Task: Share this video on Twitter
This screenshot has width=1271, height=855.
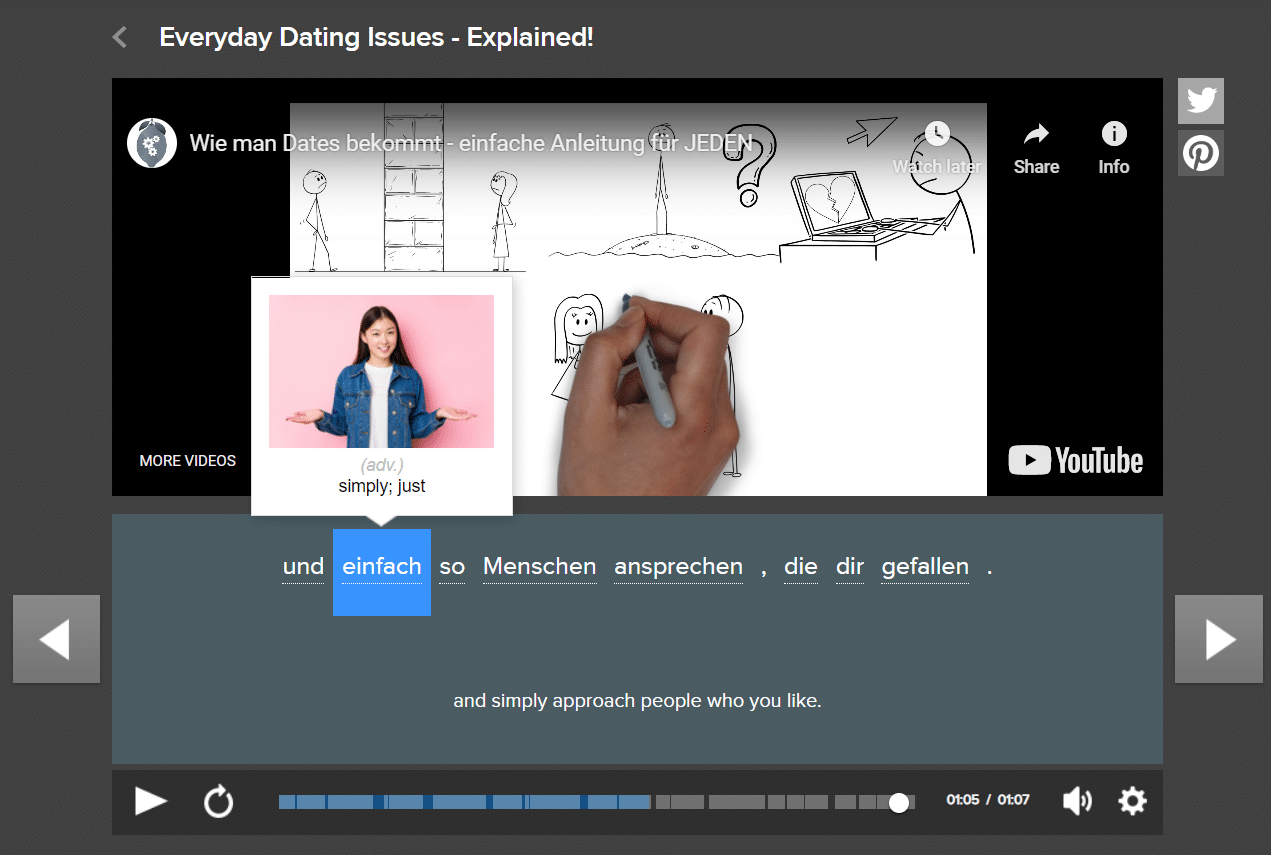Action: (x=1200, y=101)
